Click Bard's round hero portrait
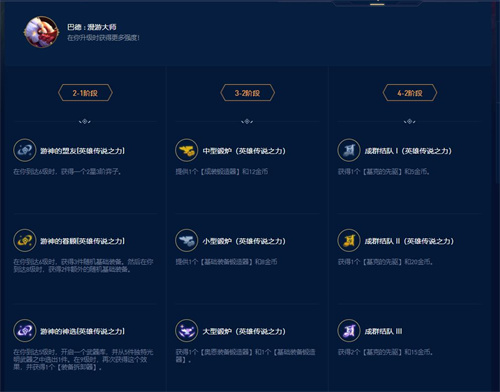Image resolution: width=500 pixels, height=392 pixels. (41, 32)
